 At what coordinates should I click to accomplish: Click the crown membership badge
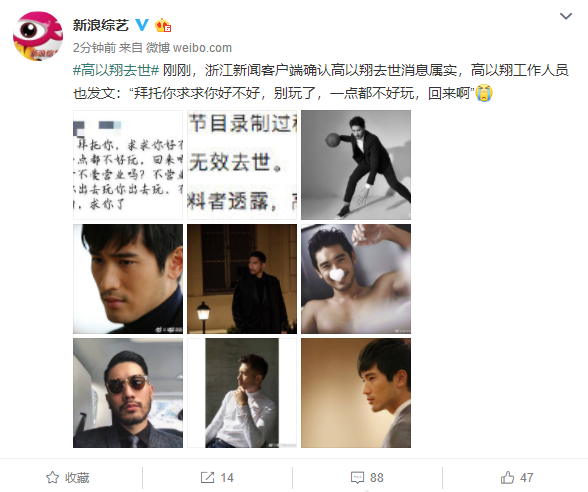(163, 25)
